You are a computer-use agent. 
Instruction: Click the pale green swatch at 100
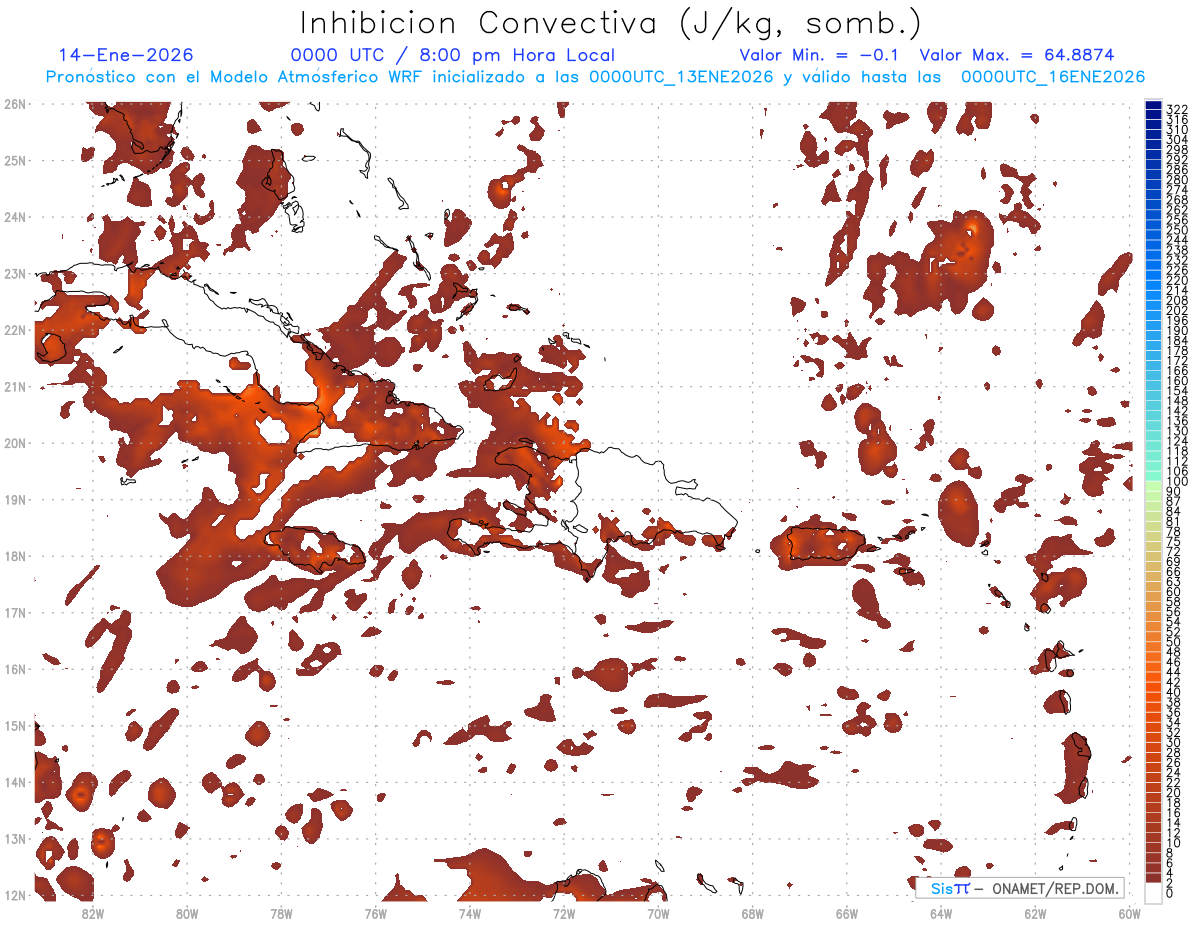click(x=1153, y=486)
